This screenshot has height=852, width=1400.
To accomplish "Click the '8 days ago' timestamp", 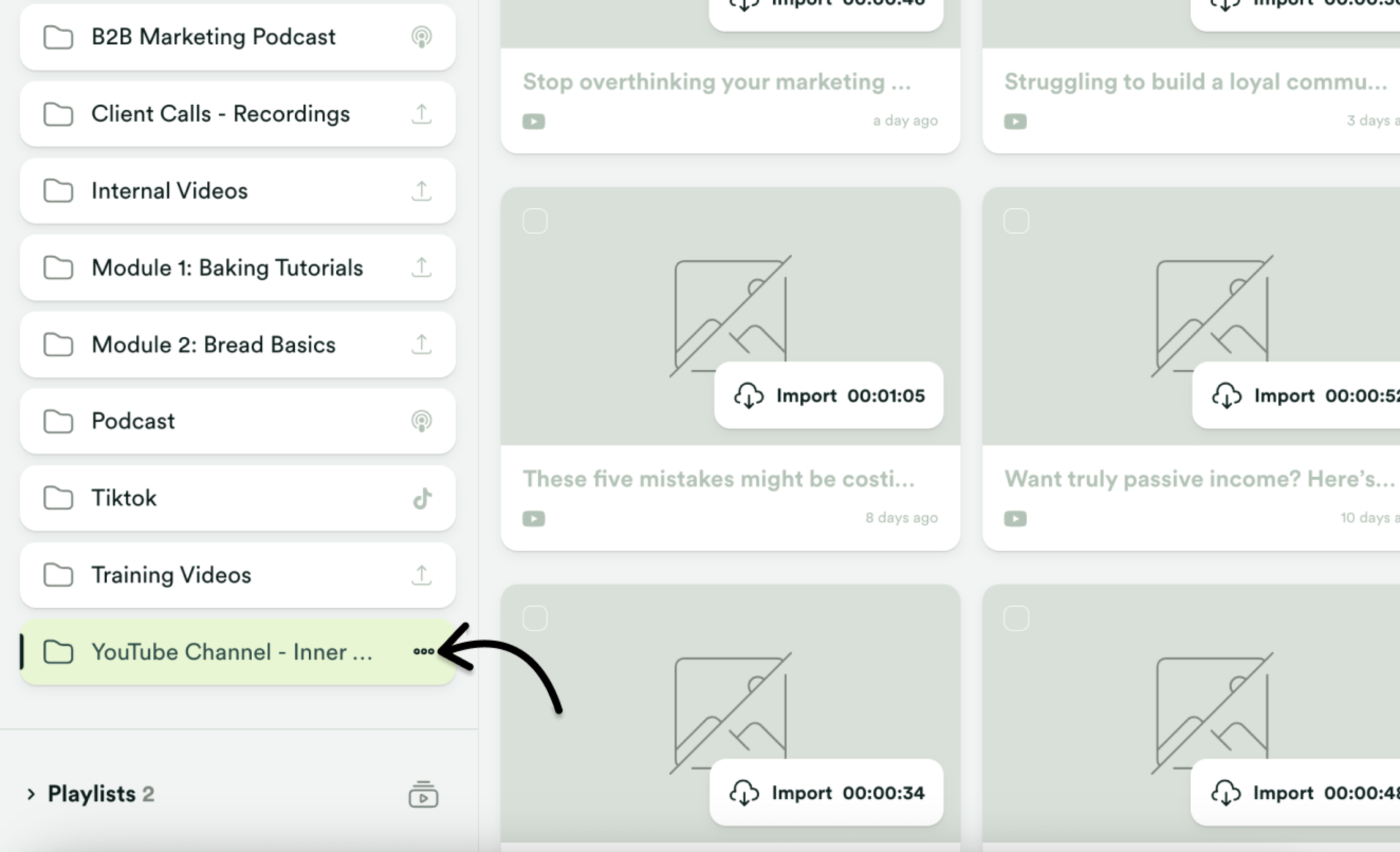I will (901, 518).
